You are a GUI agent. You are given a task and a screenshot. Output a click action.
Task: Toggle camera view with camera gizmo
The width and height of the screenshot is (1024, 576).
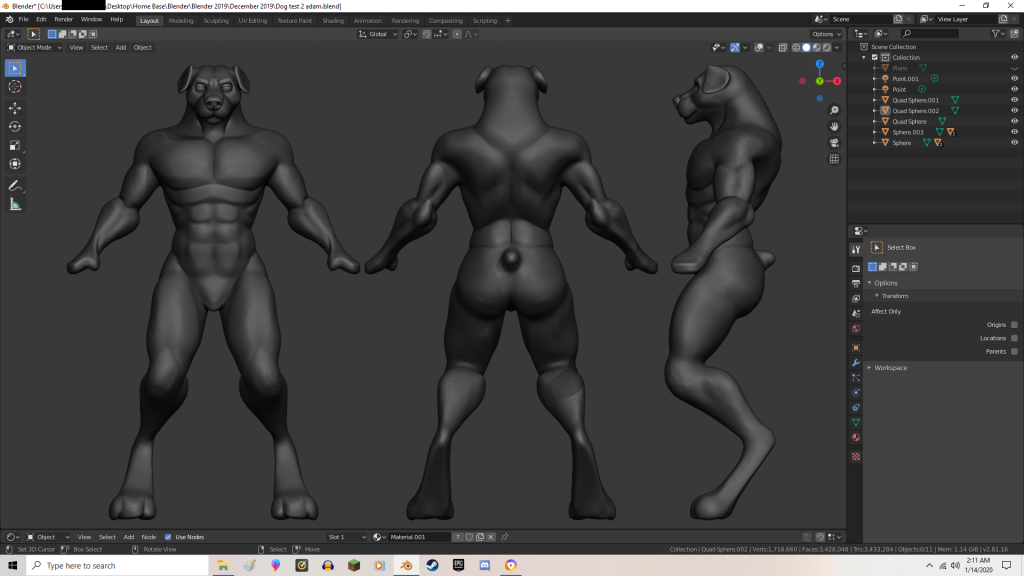(x=834, y=143)
